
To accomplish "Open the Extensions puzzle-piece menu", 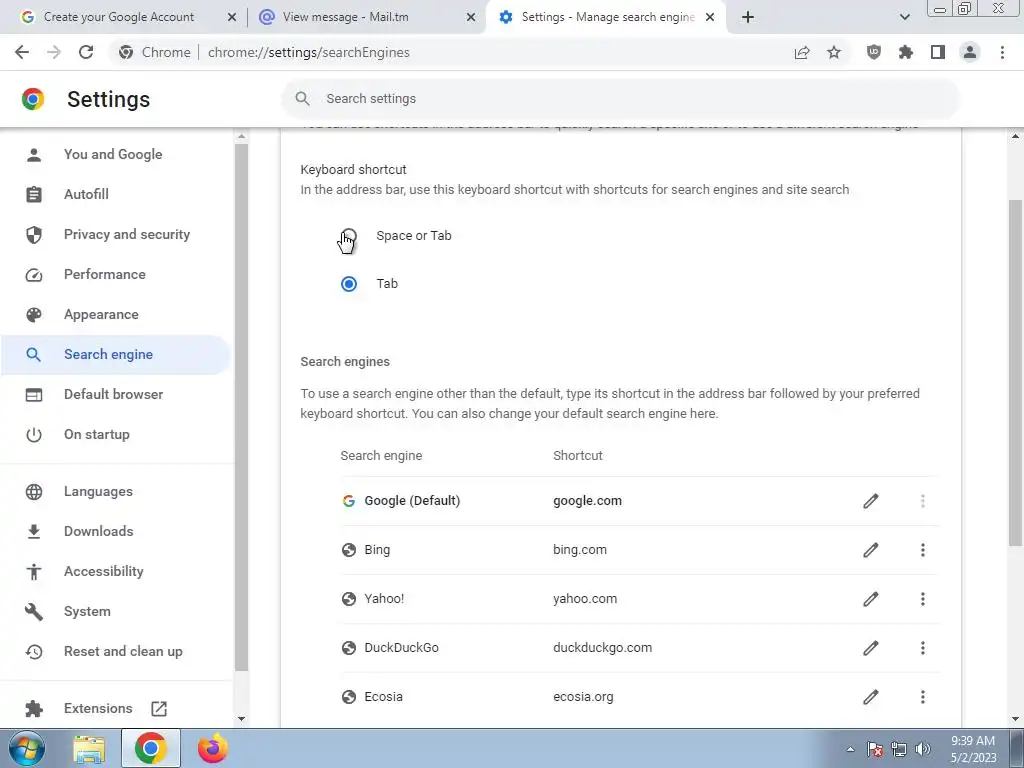I will [x=906, y=52].
